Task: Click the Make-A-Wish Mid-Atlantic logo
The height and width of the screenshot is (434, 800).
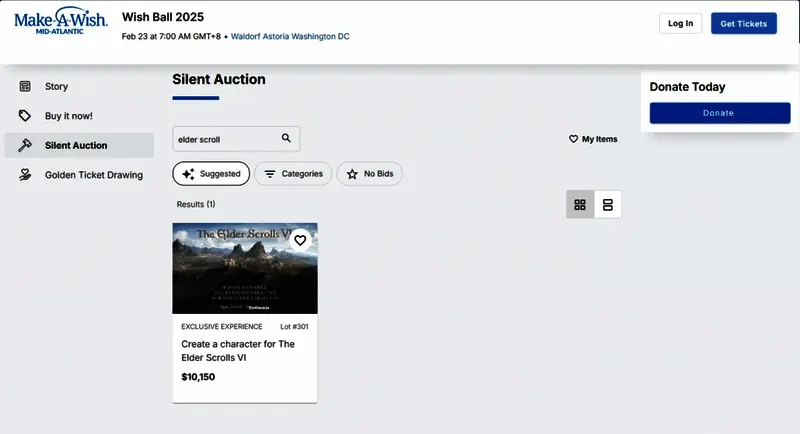Action: point(61,22)
